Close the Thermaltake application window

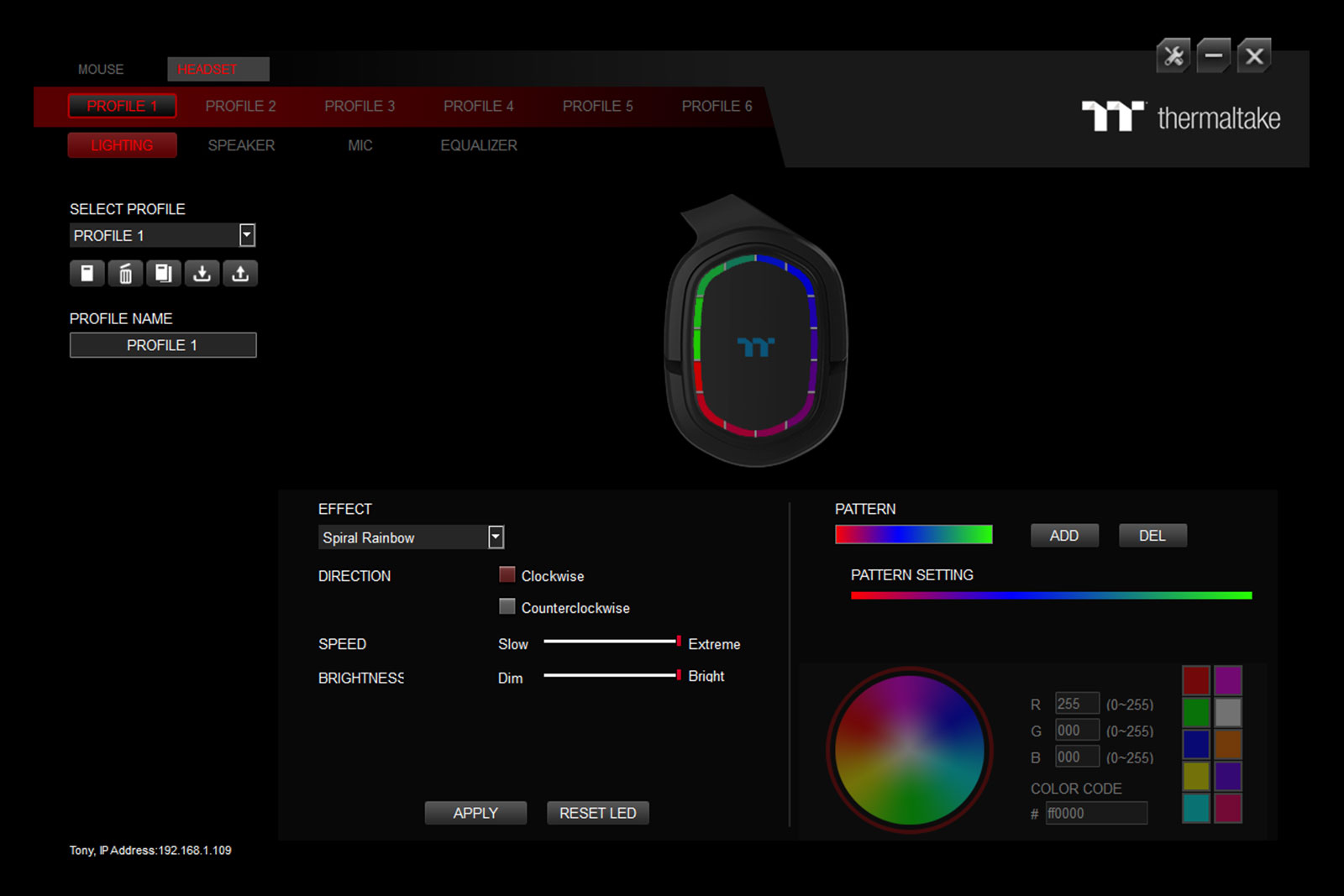click(1254, 56)
